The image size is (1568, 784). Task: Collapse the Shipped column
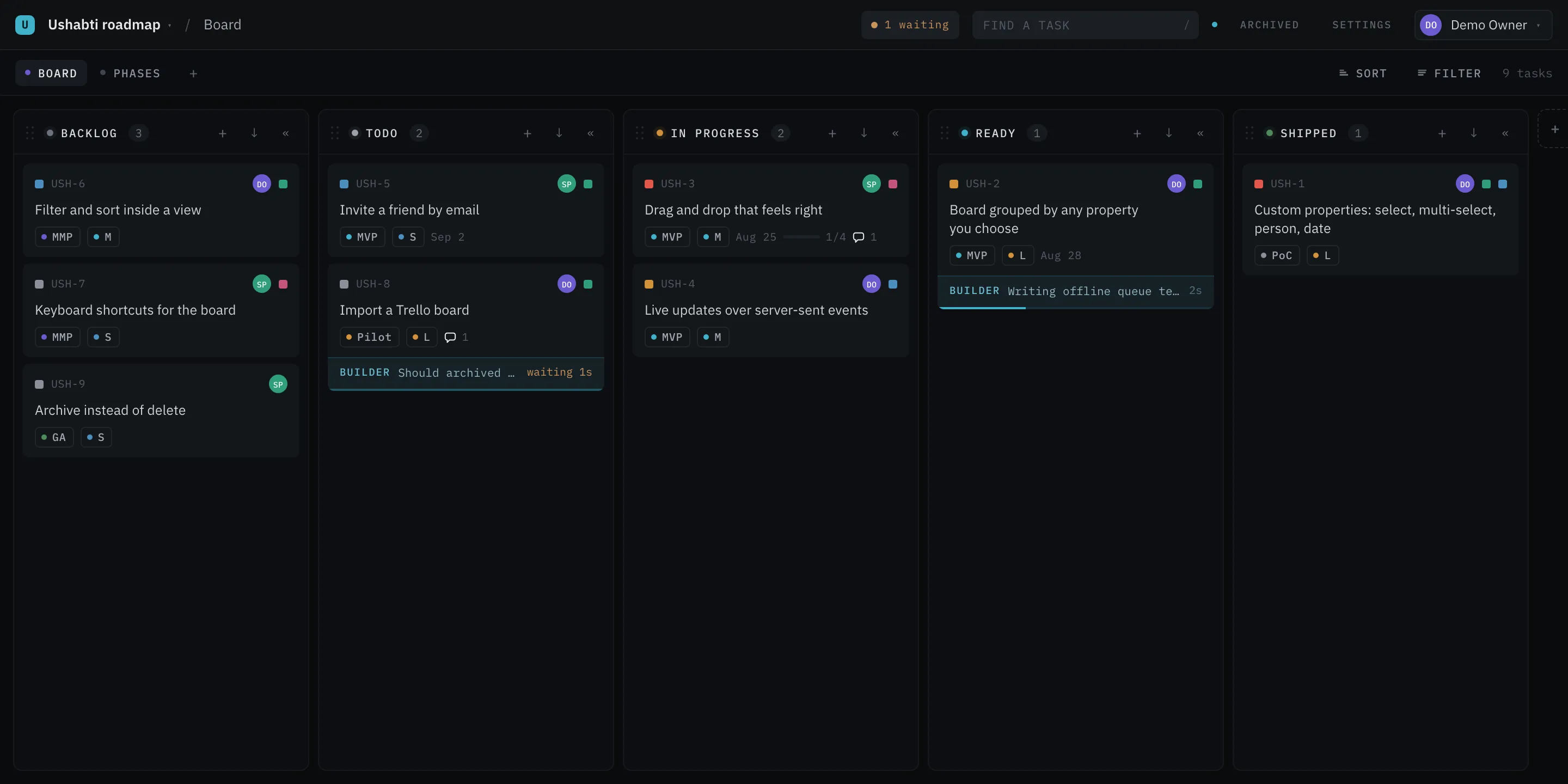pyautogui.click(x=1506, y=133)
